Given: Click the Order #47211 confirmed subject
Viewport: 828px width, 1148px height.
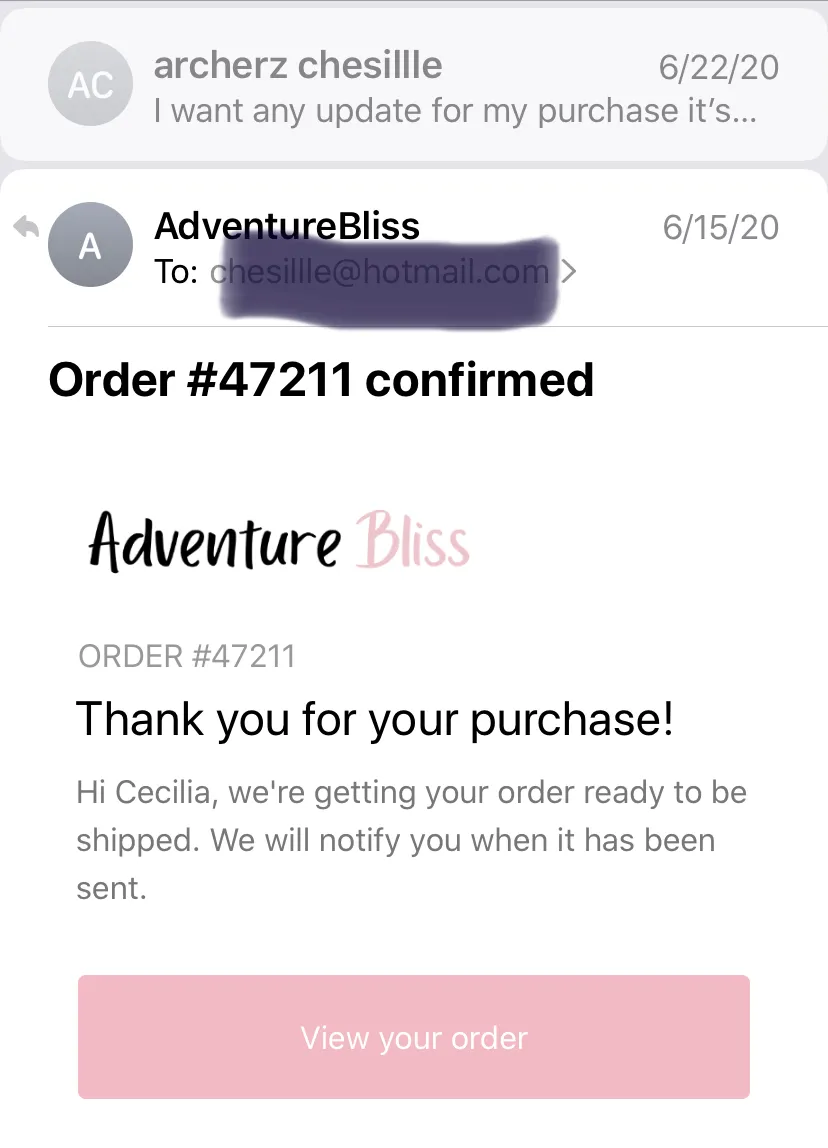Looking at the screenshot, I should (x=321, y=380).
